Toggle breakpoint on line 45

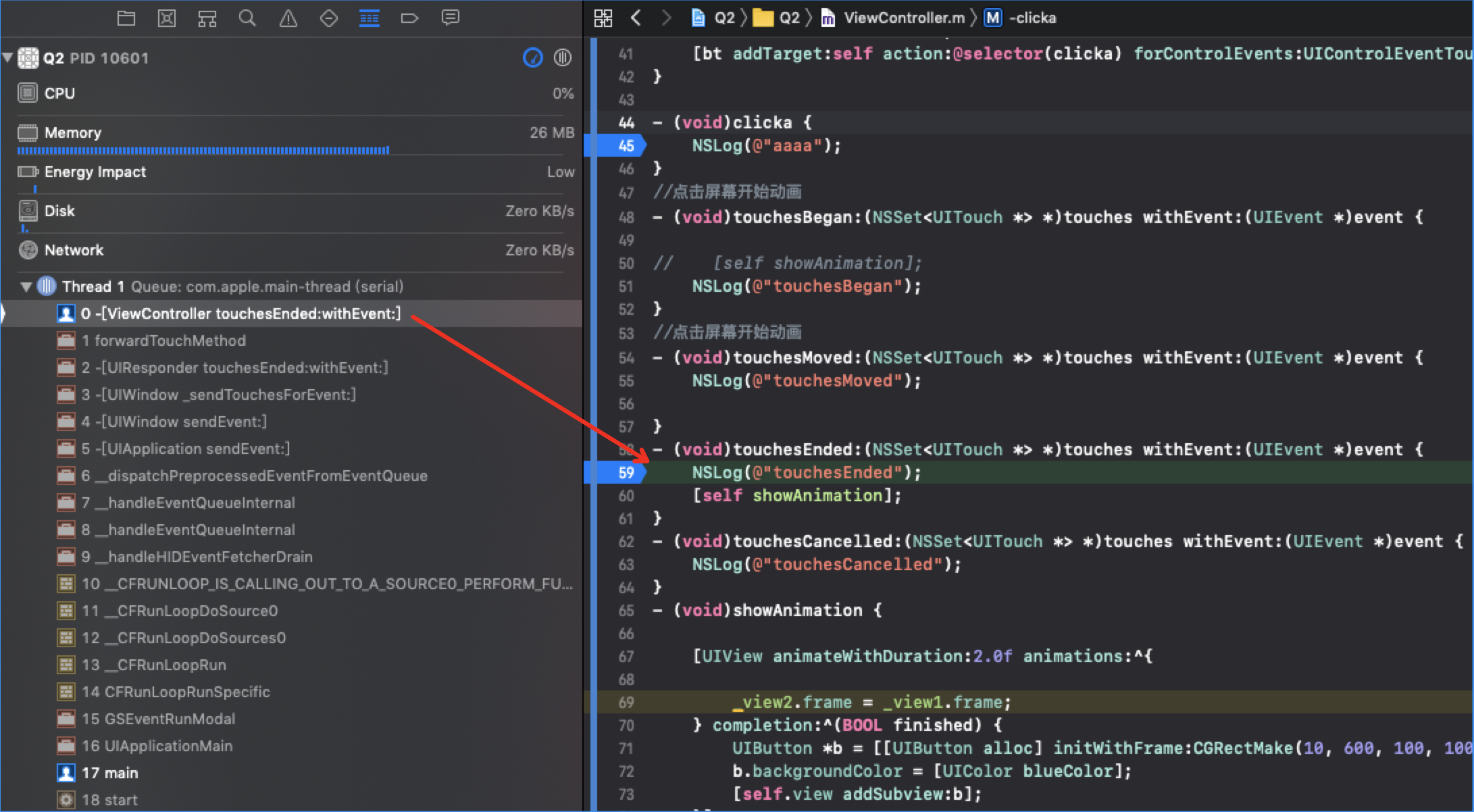click(x=619, y=145)
